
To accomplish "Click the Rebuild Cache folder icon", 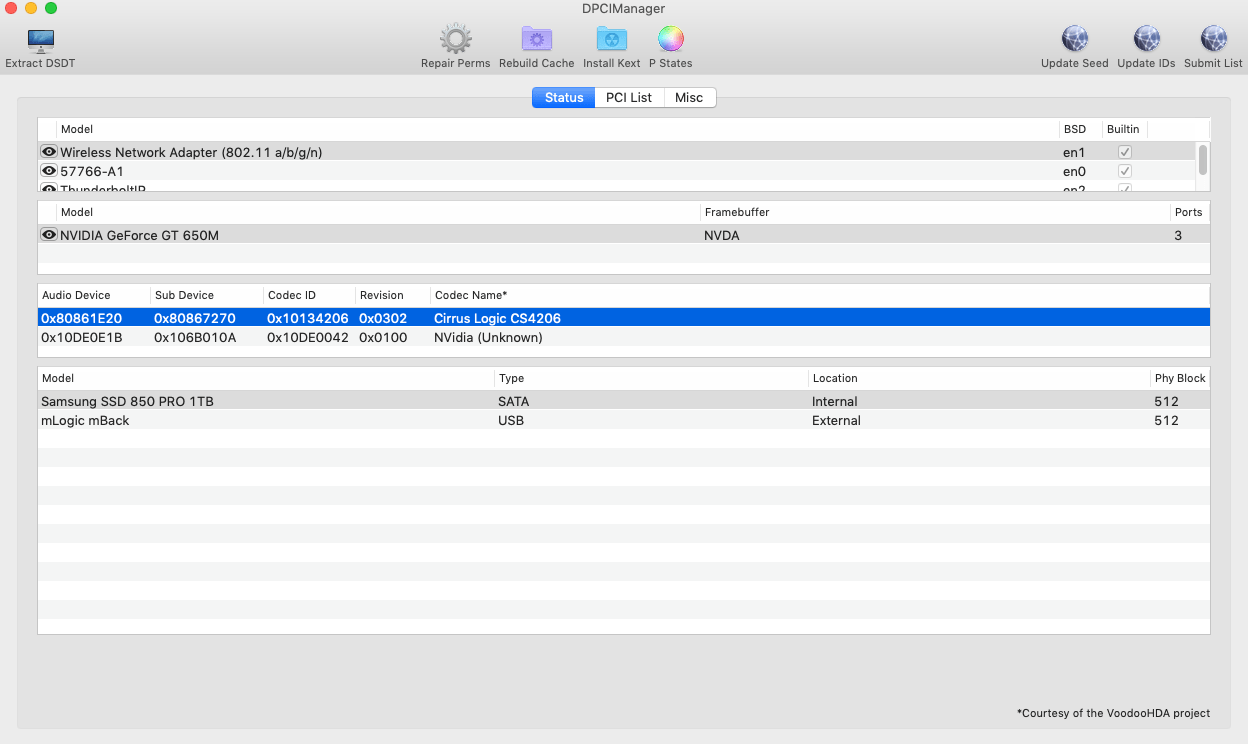I will tap(537, 40).
